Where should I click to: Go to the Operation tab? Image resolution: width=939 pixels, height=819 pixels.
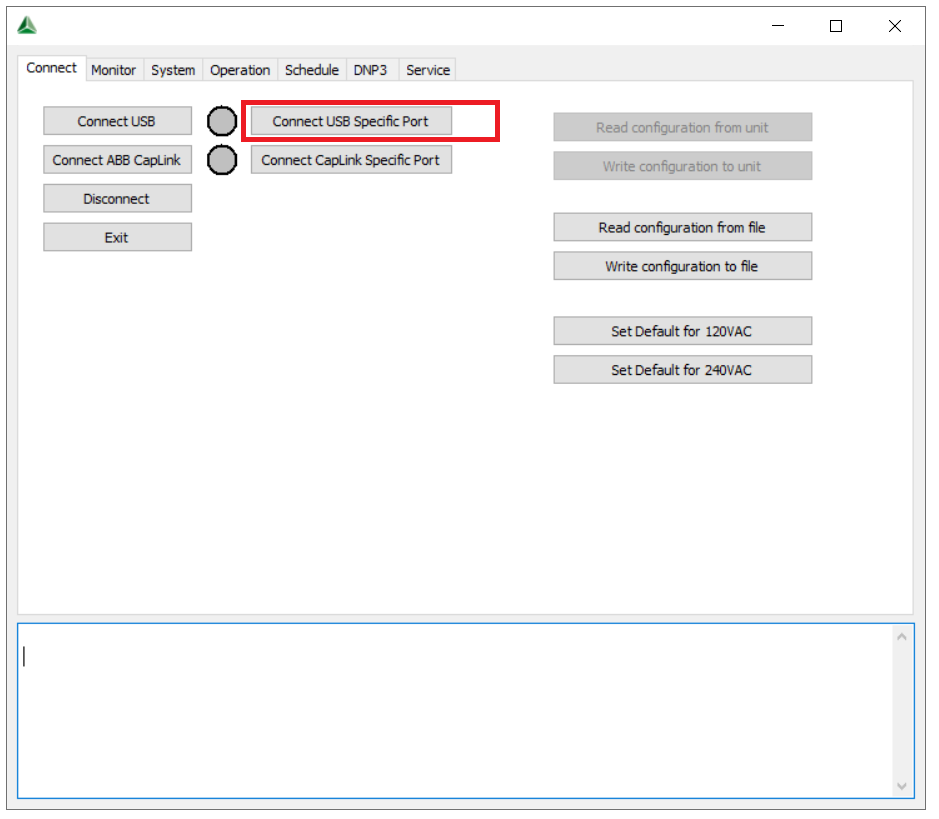click(240, 70)
